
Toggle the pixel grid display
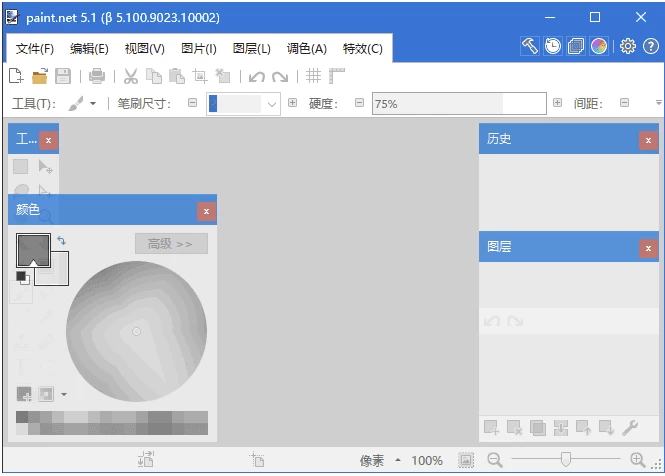click(x=313, y=76)
